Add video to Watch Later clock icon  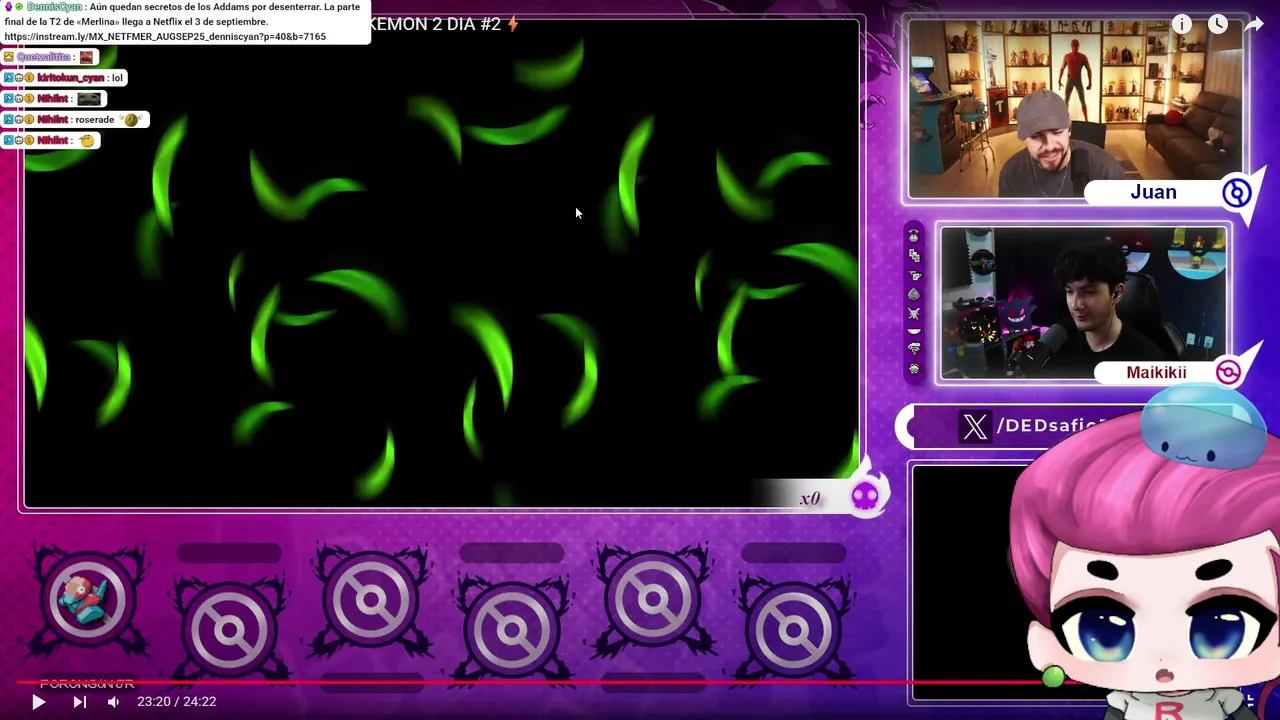click(1218, 24)
